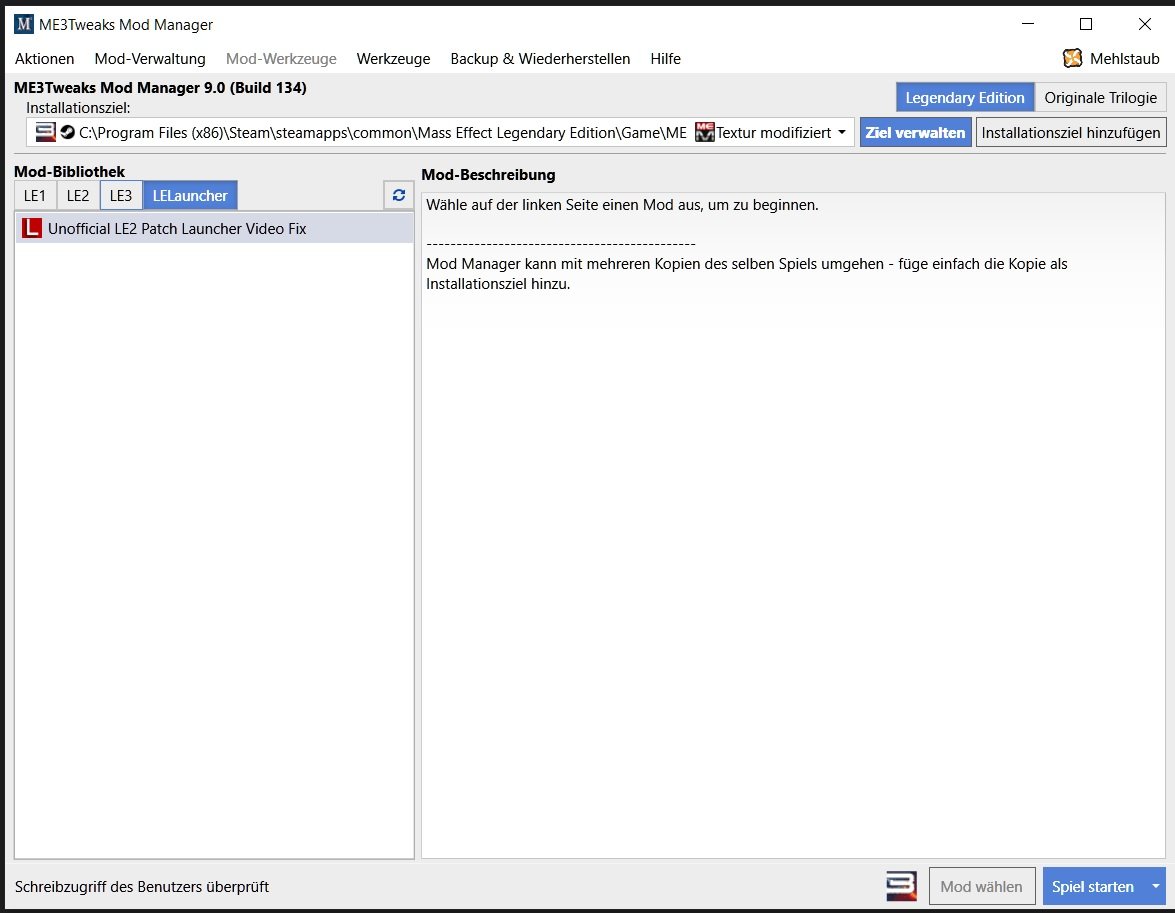Open the Backup & Wiederherstellen menu
The image size is (1175, 913).
tap(540, 58)
